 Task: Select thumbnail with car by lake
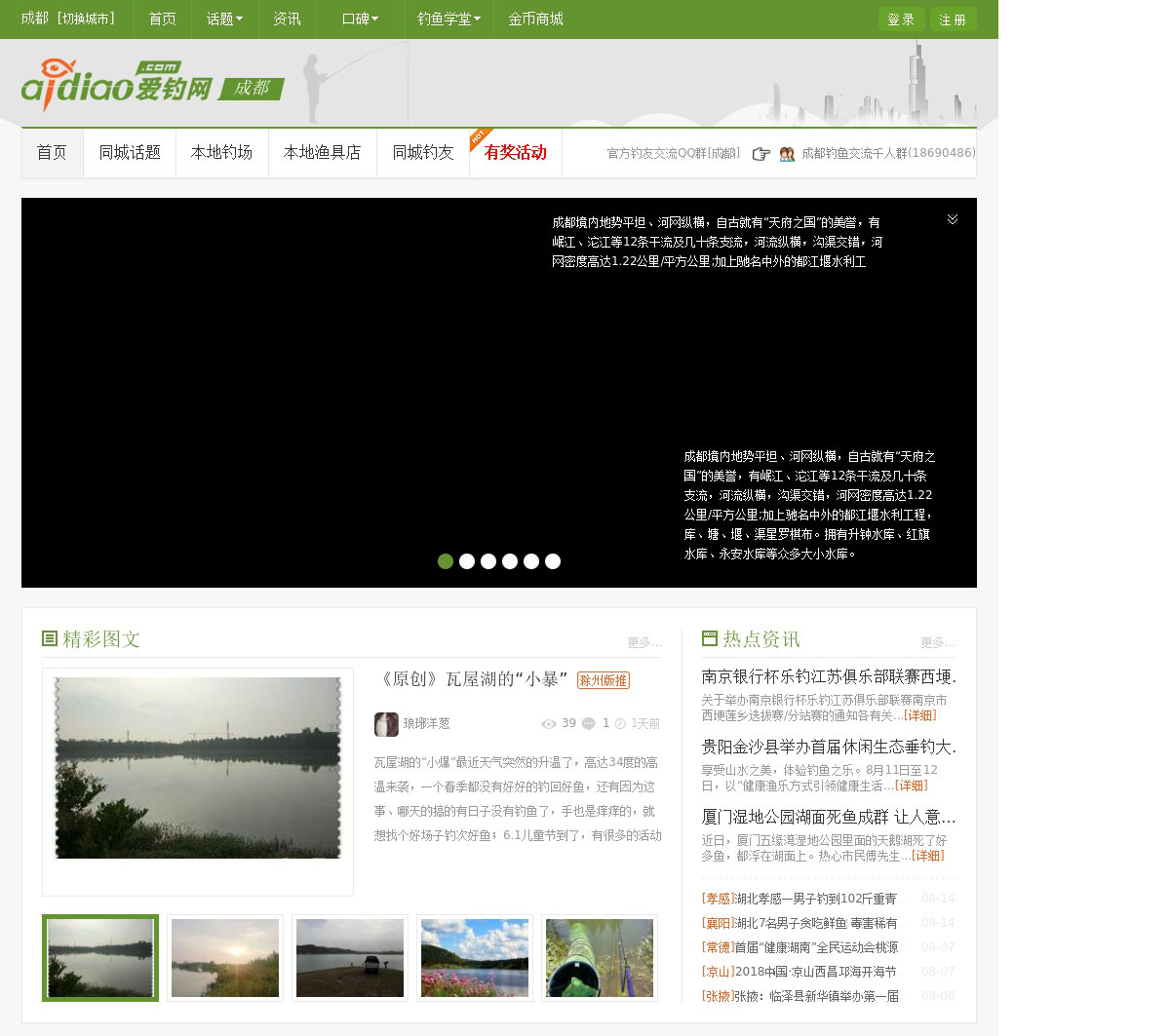[350, 958]
